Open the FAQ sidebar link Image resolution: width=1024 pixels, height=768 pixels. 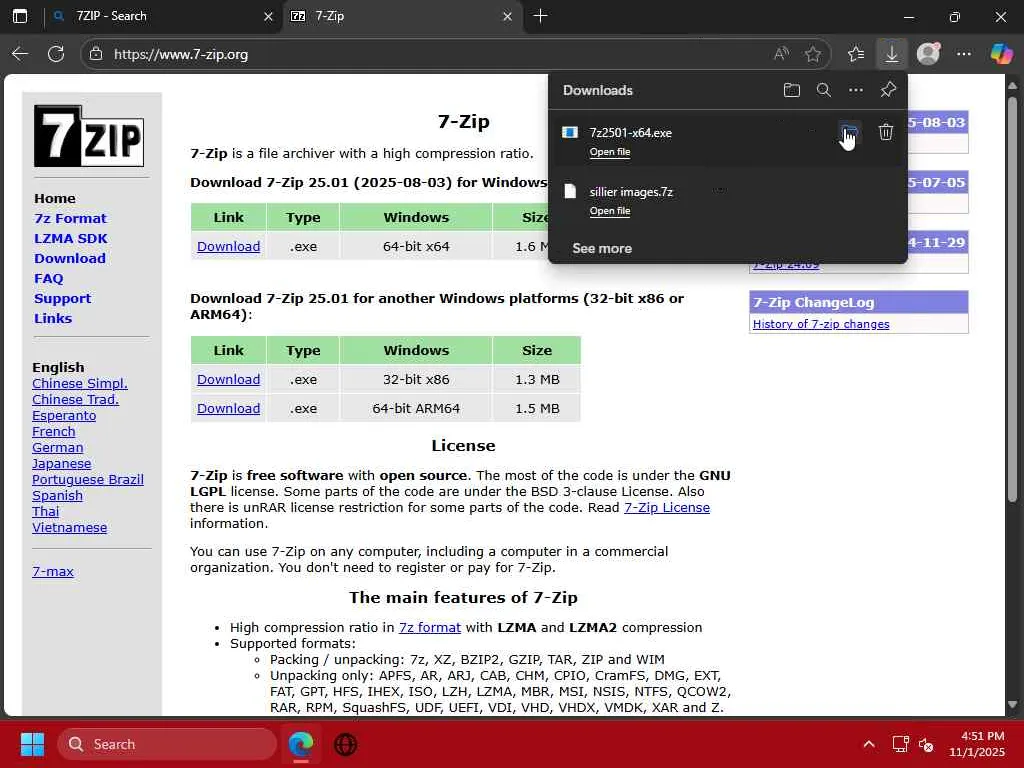coord(49,278)
